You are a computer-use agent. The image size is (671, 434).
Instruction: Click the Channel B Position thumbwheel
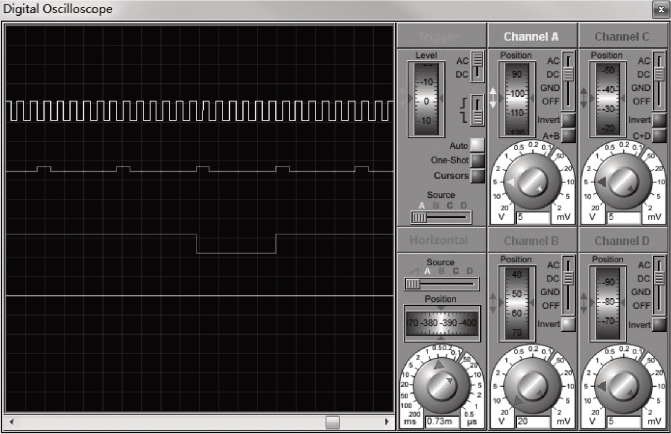click(x=517, y=303)
